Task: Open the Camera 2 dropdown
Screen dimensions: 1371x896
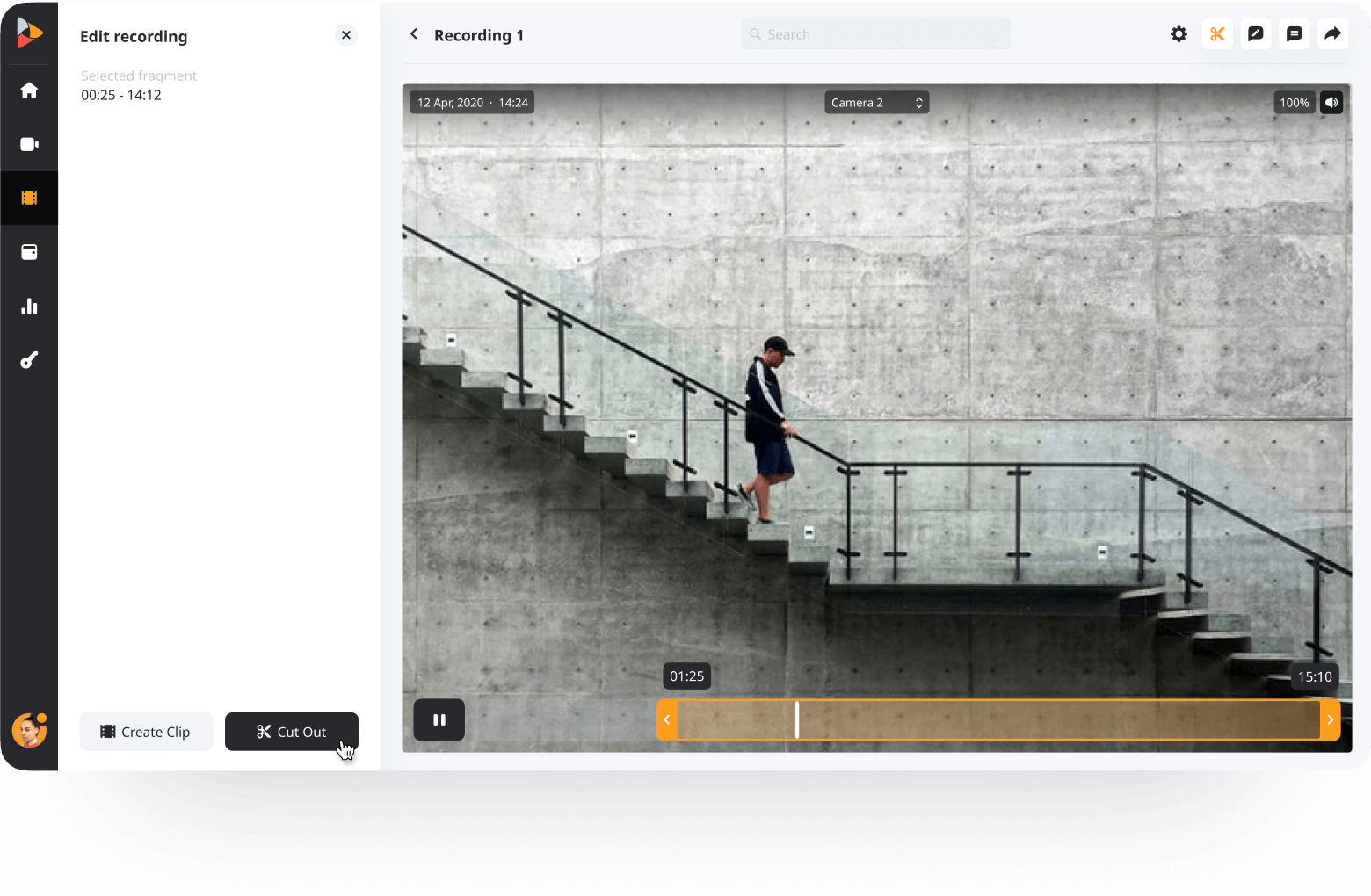Action: (877, 103)
